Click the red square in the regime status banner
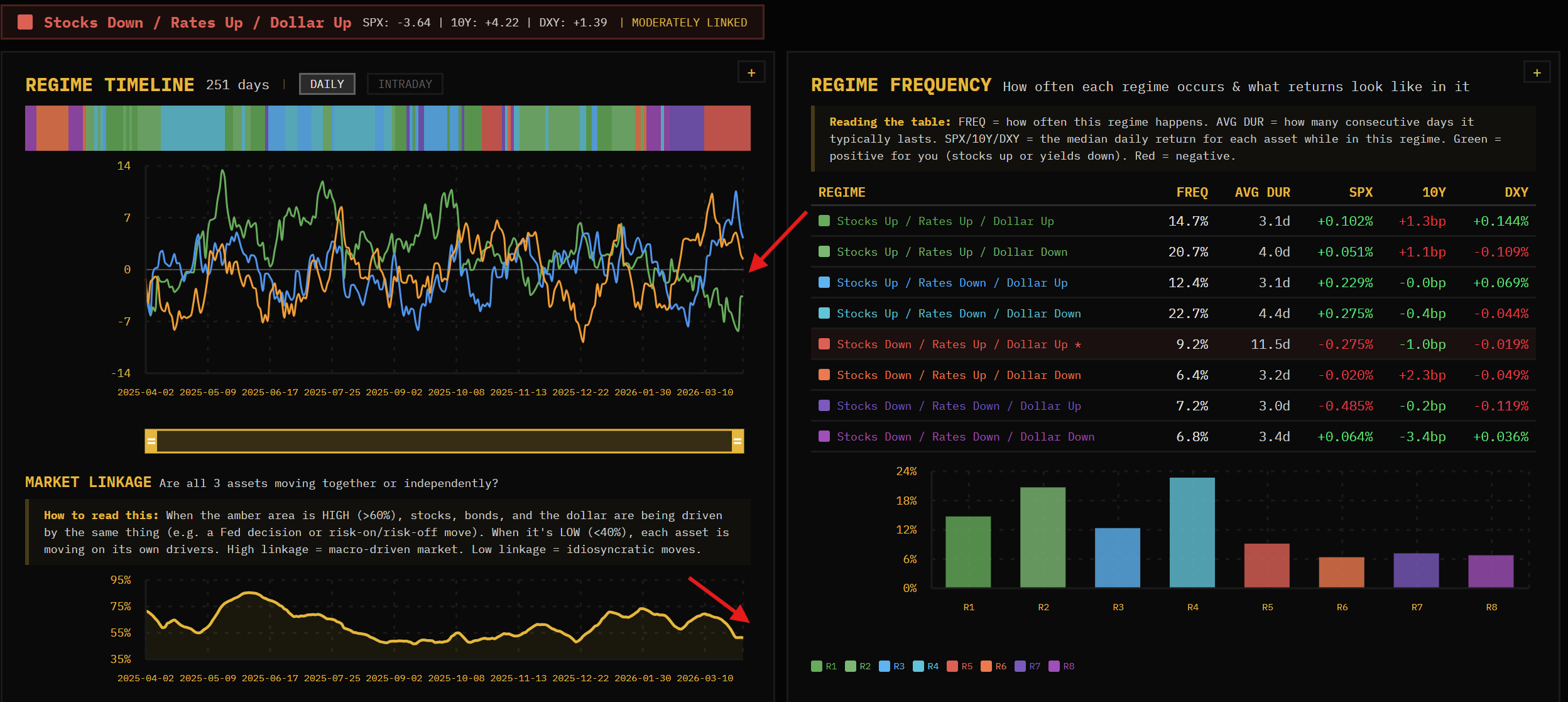Image resolution: width=1568 pixels, height=702 pixels. (25, 23)
